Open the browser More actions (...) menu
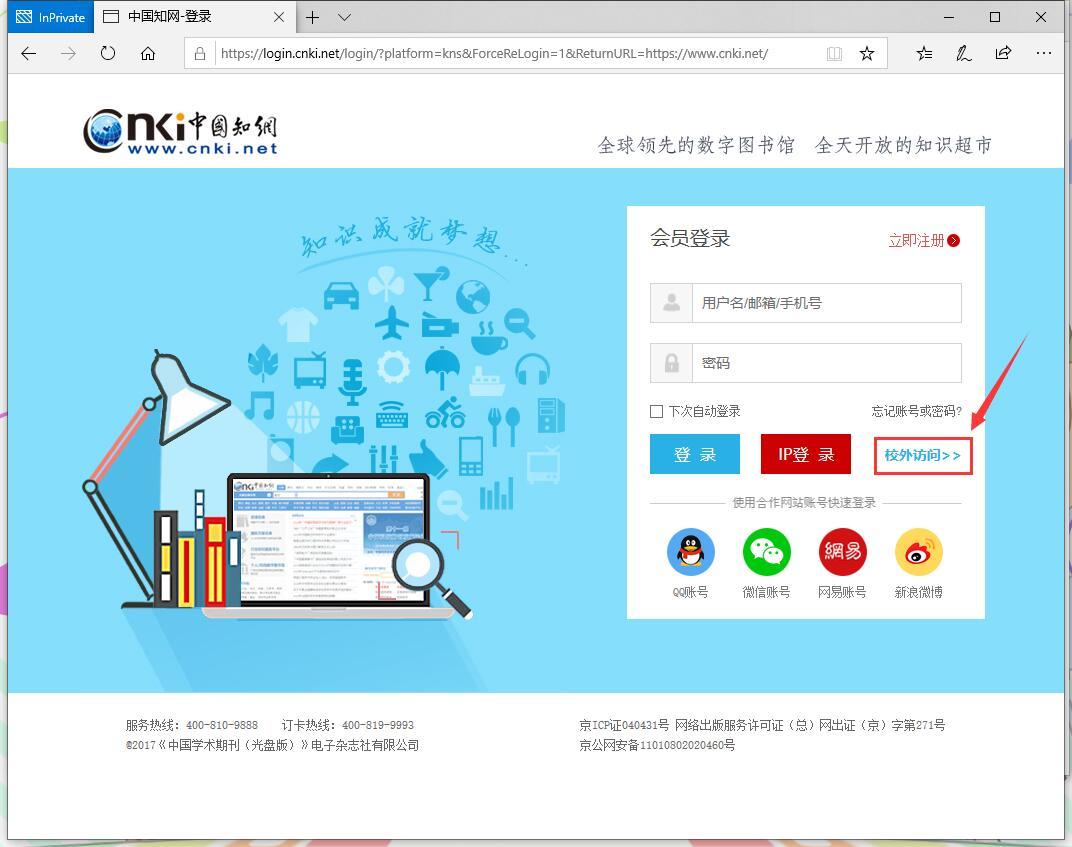Viewport: 1072px width, 847px height. click(1044, 53)
